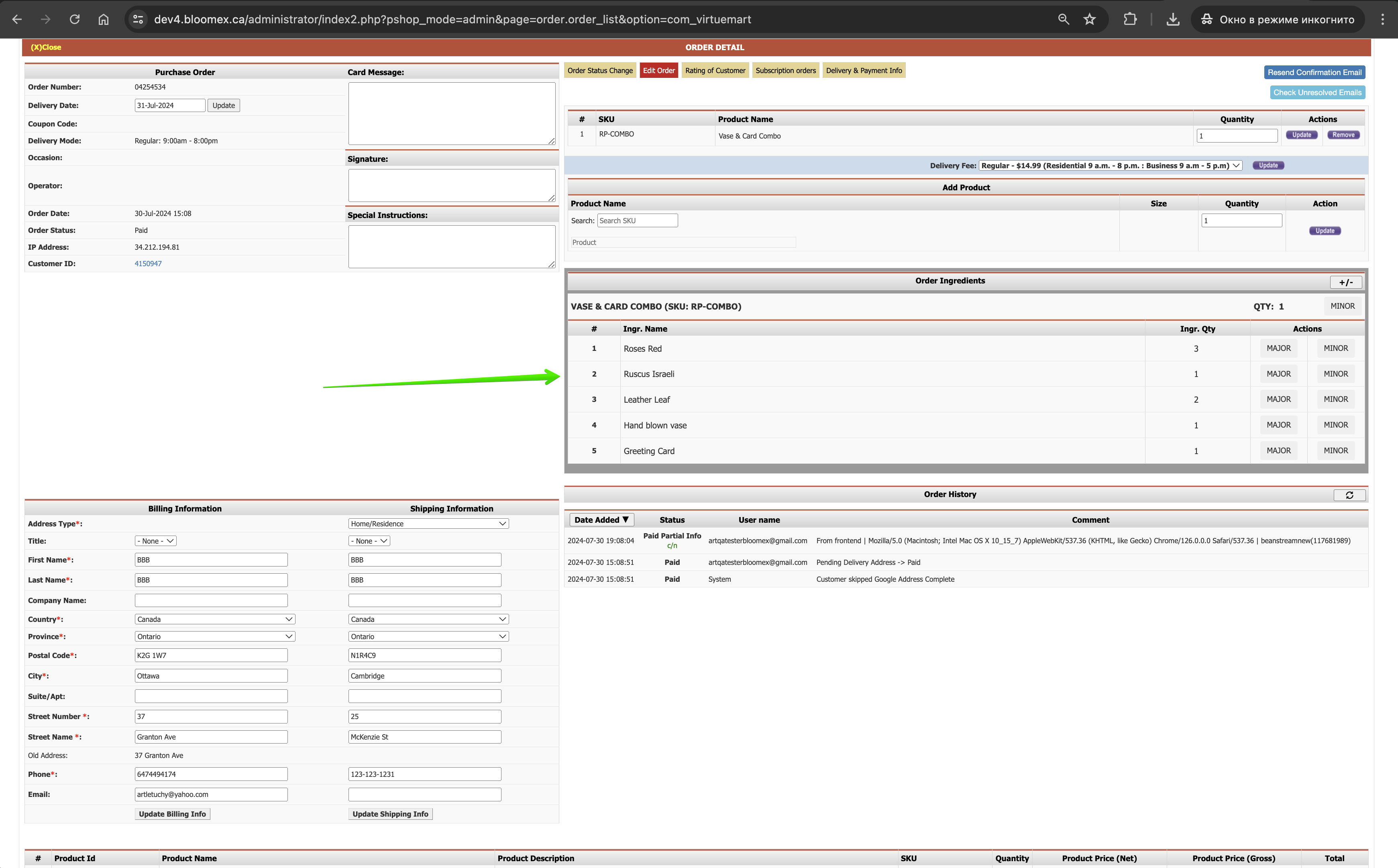Click the Search SKU input field
Viewport: 1398px width, 868px height.
(x=637, y=220)
